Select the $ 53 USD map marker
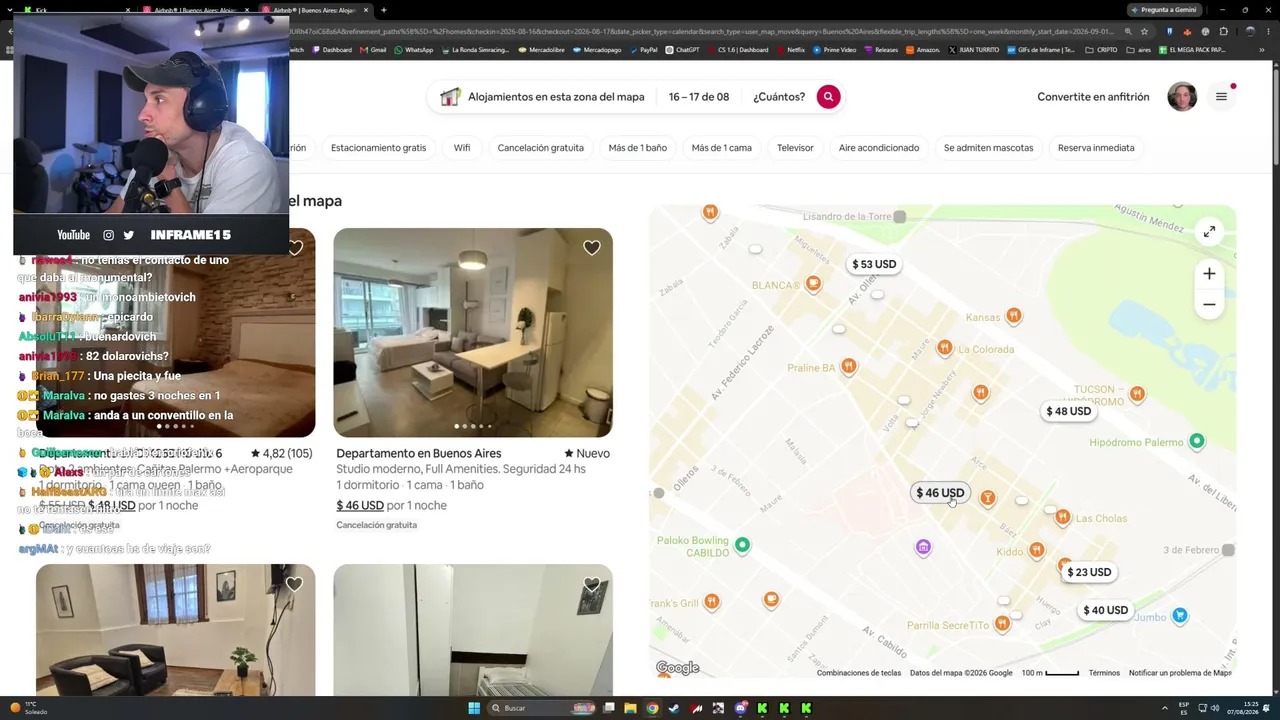1280x720 pixels. pos(874,264)
